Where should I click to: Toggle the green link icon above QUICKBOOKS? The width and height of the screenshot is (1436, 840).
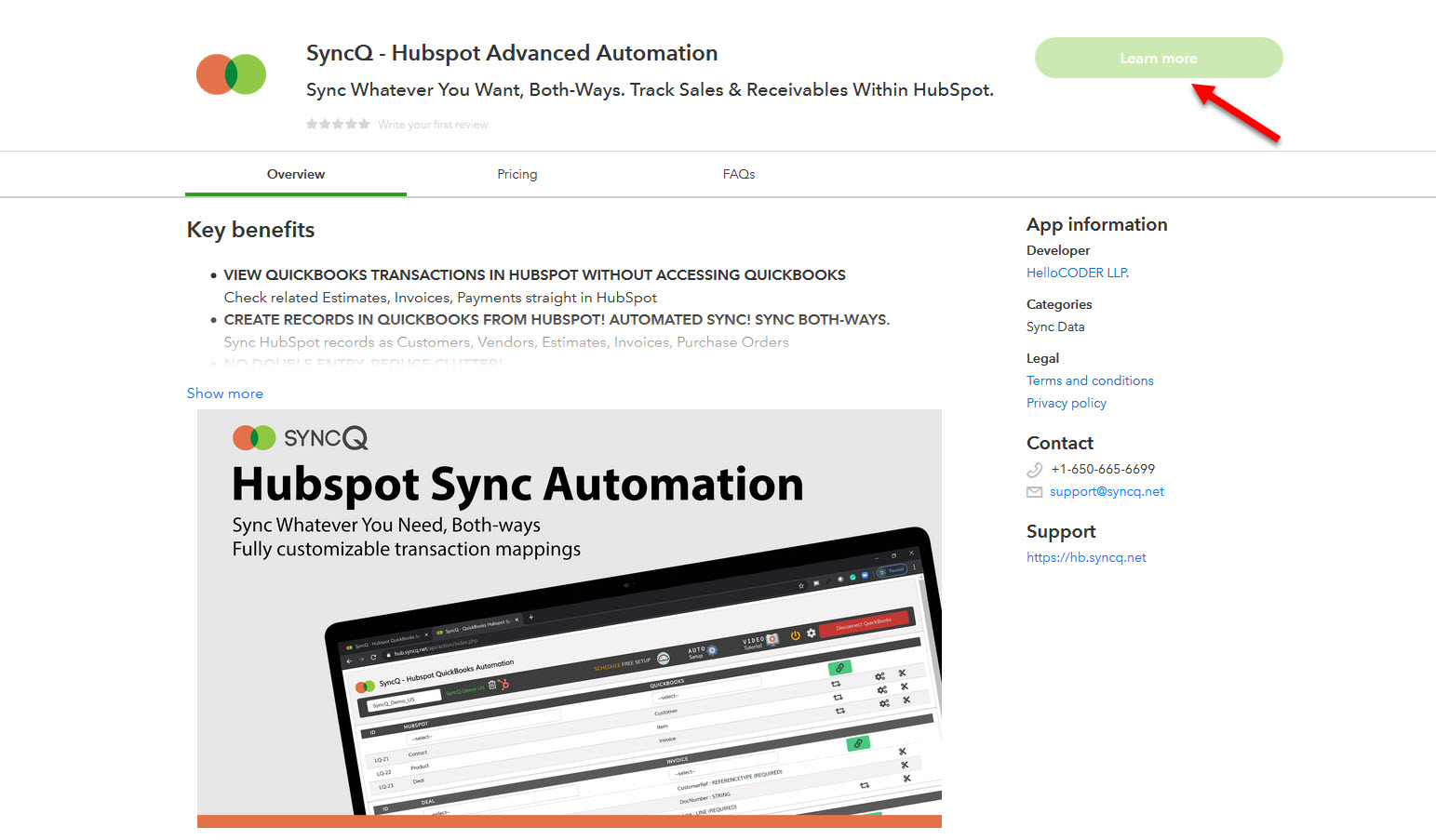(841, 666)
